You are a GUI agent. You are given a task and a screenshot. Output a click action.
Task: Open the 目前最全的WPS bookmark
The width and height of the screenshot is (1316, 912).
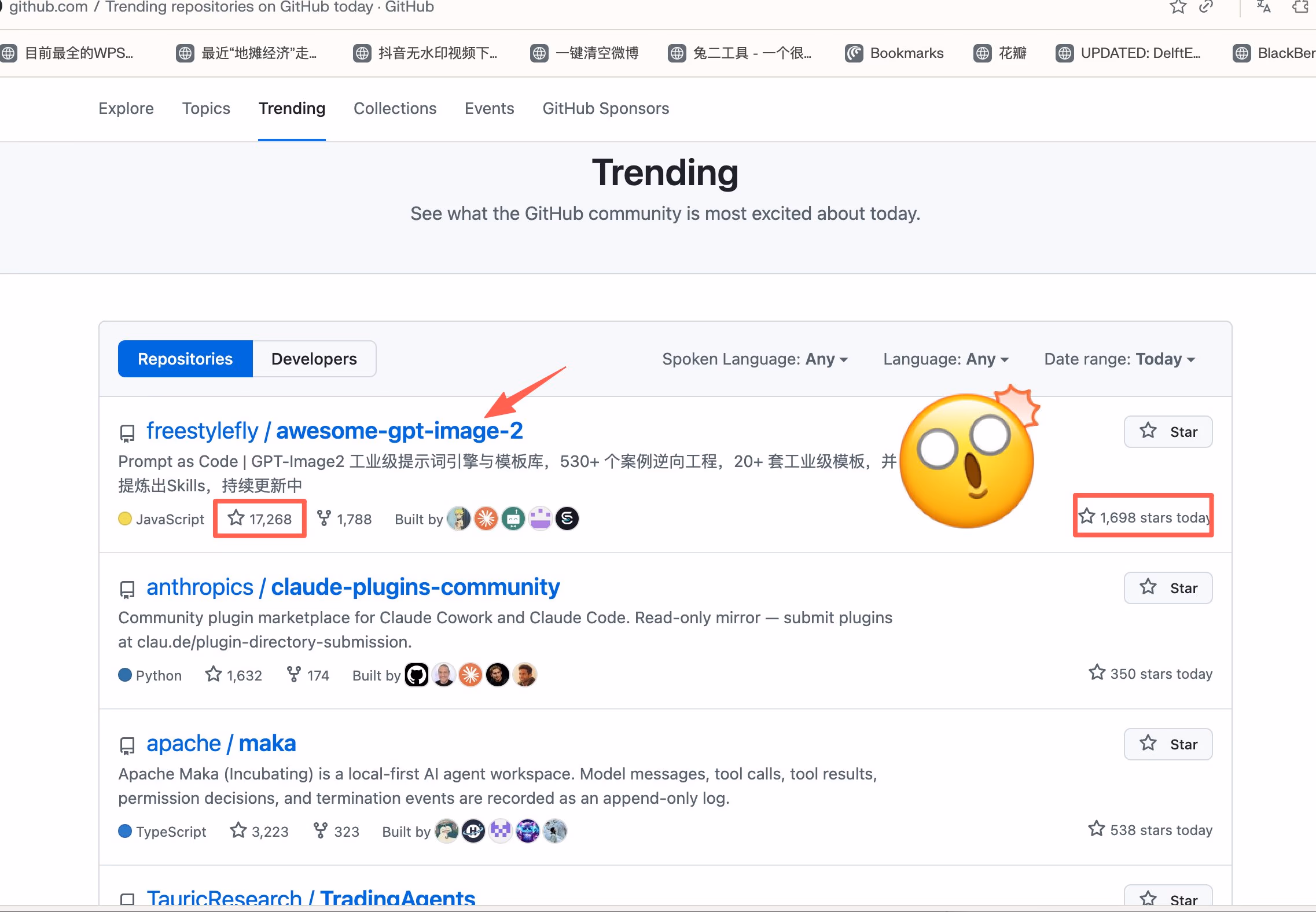(x=67, y=53)
